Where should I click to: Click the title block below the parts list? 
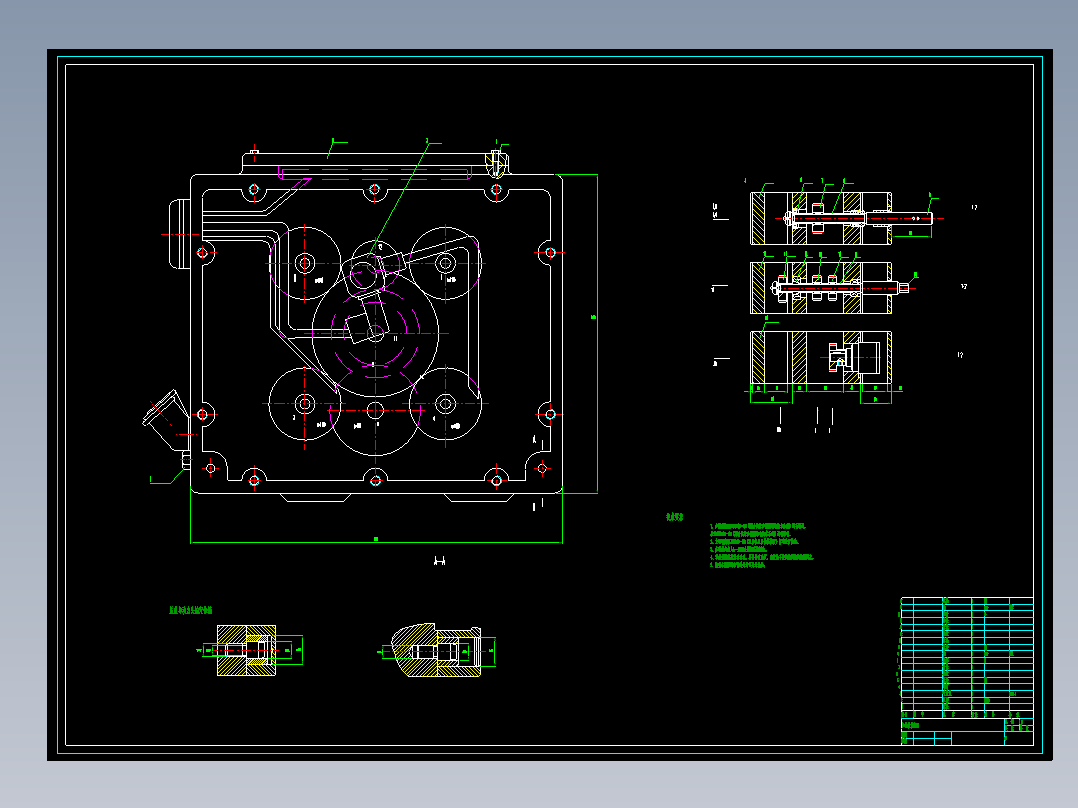(x=967, y=731)
